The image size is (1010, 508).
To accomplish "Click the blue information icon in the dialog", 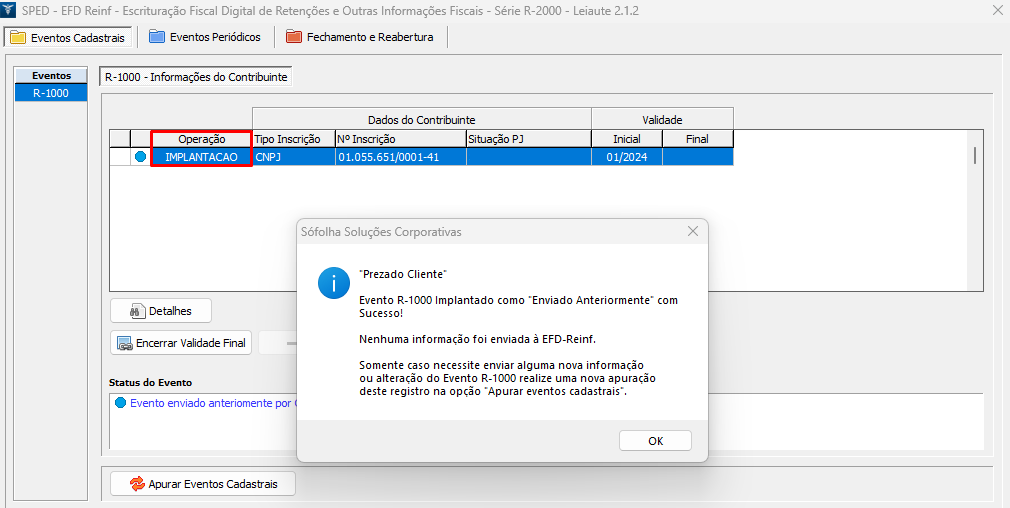I will pyautogui.click(x=333, y=283).
